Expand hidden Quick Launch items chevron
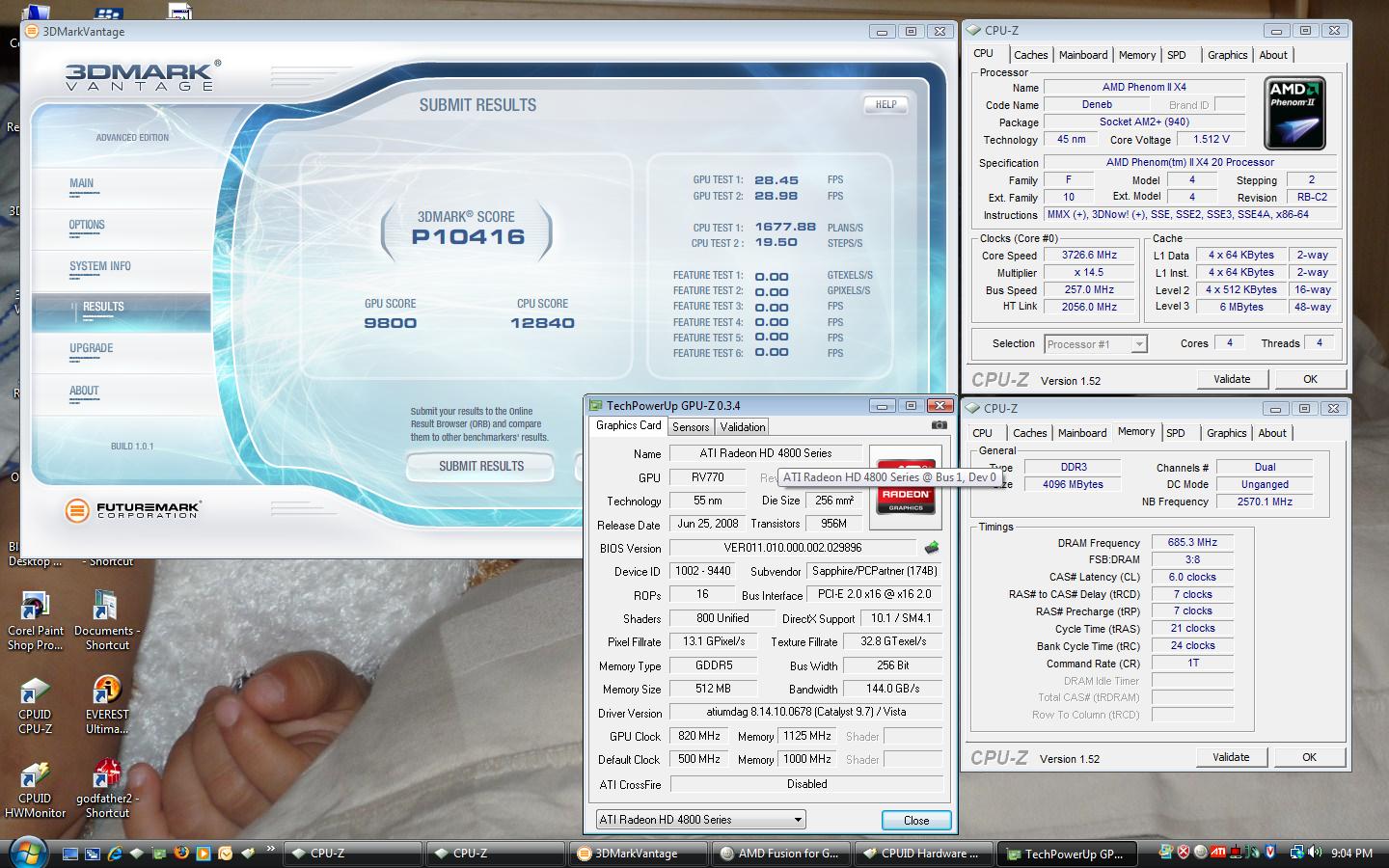The width and height of the screenshot is (1389, 868). (x=271, y=849)
